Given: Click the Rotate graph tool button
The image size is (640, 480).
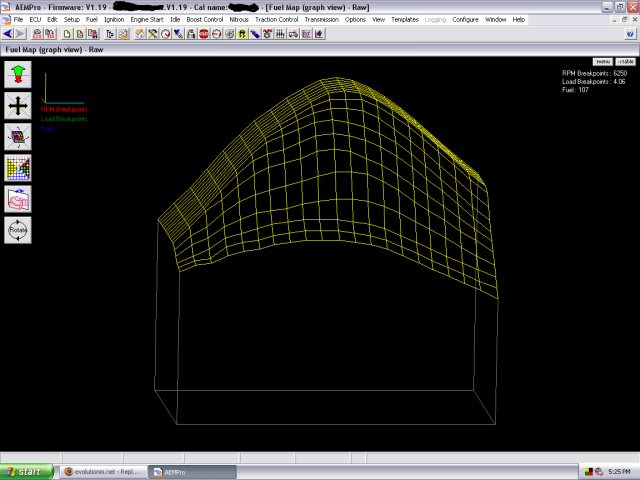Looking at the screenshot, I should coord(18,230).
